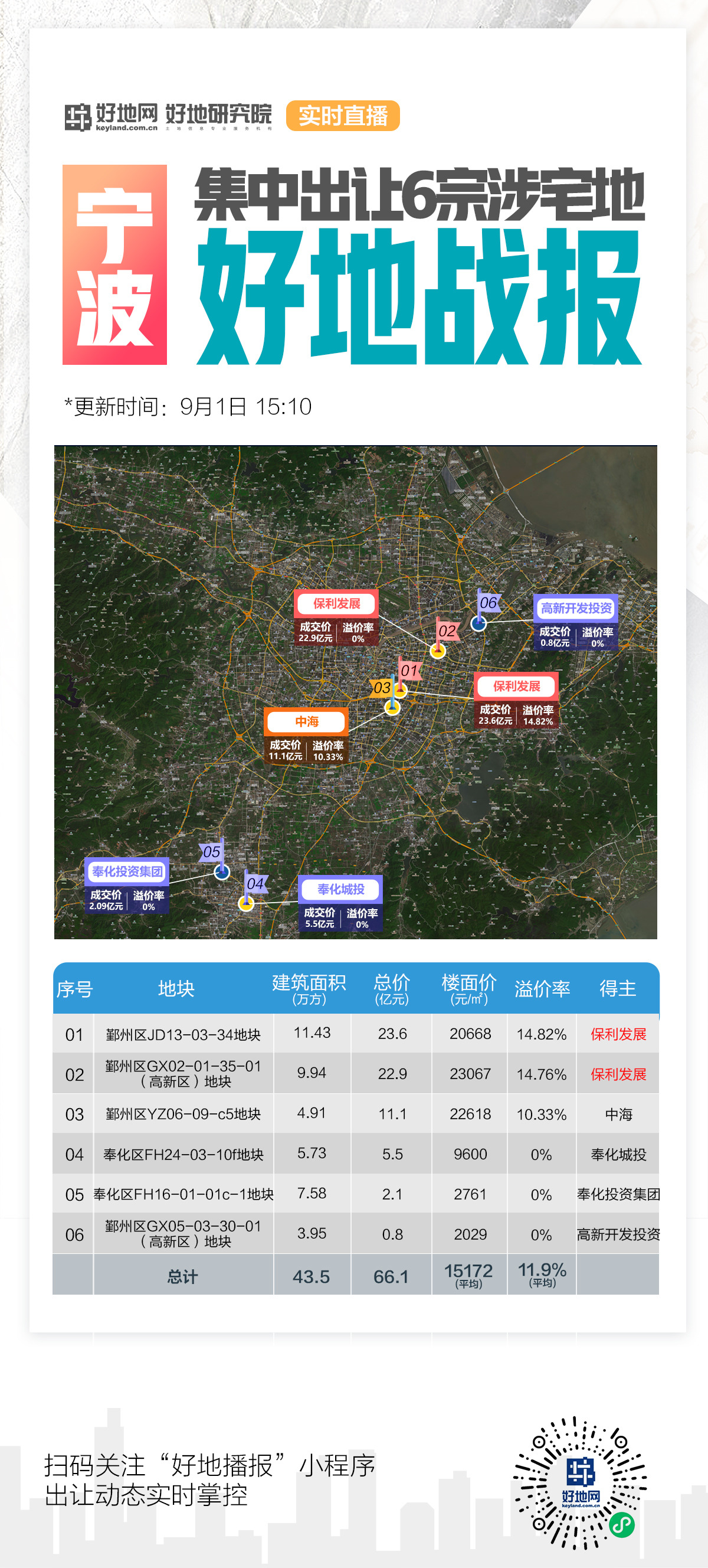Click map flag marker 04

[x=255, y=884]
